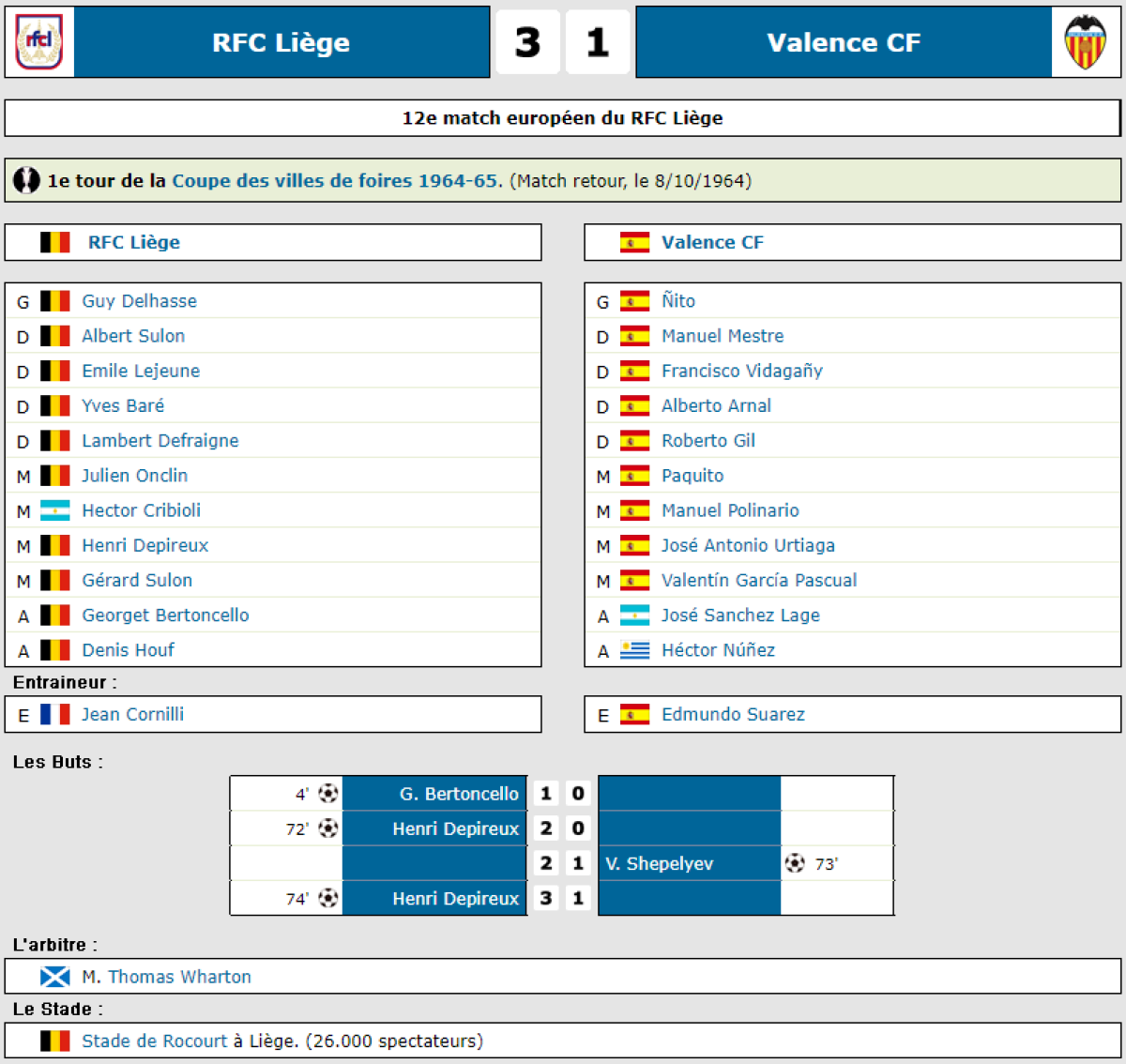Select the Stade de Rocourt link
Viewport: 1126px width, 1064px height.
point(154,1041)
